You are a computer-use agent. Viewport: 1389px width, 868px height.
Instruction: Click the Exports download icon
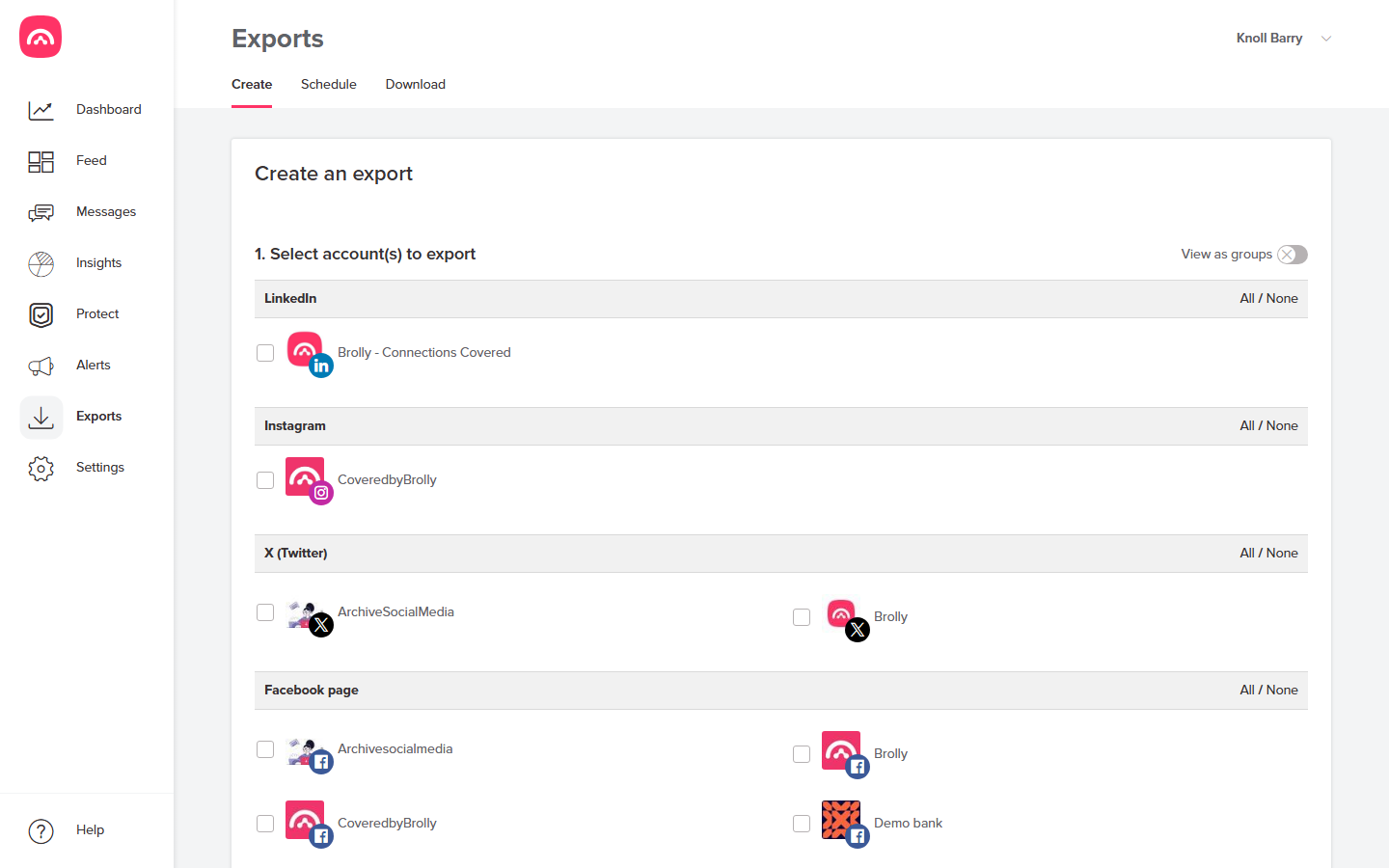click(x=41, y=417)
